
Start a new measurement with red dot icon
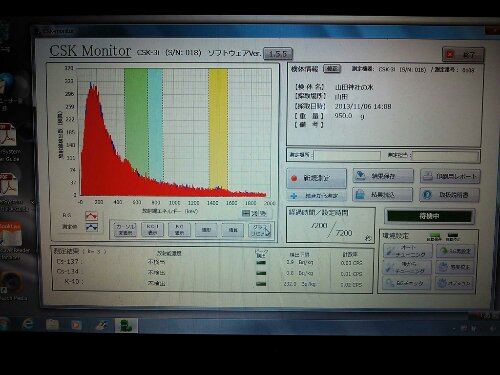pos(316,178)
